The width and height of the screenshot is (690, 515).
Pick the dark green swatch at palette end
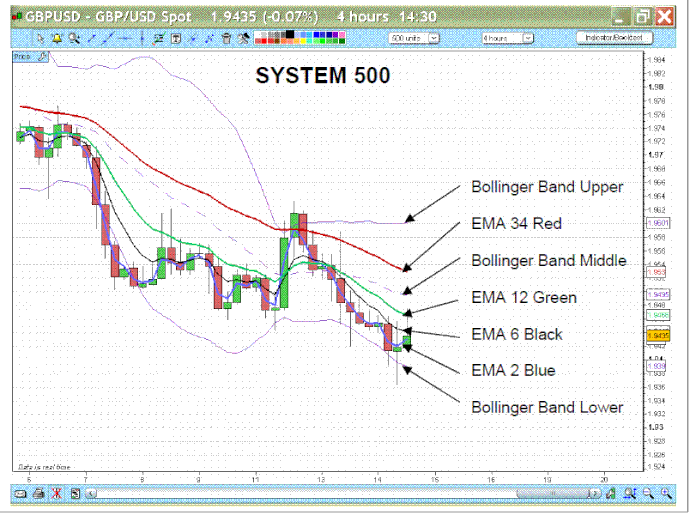[342, 41]
